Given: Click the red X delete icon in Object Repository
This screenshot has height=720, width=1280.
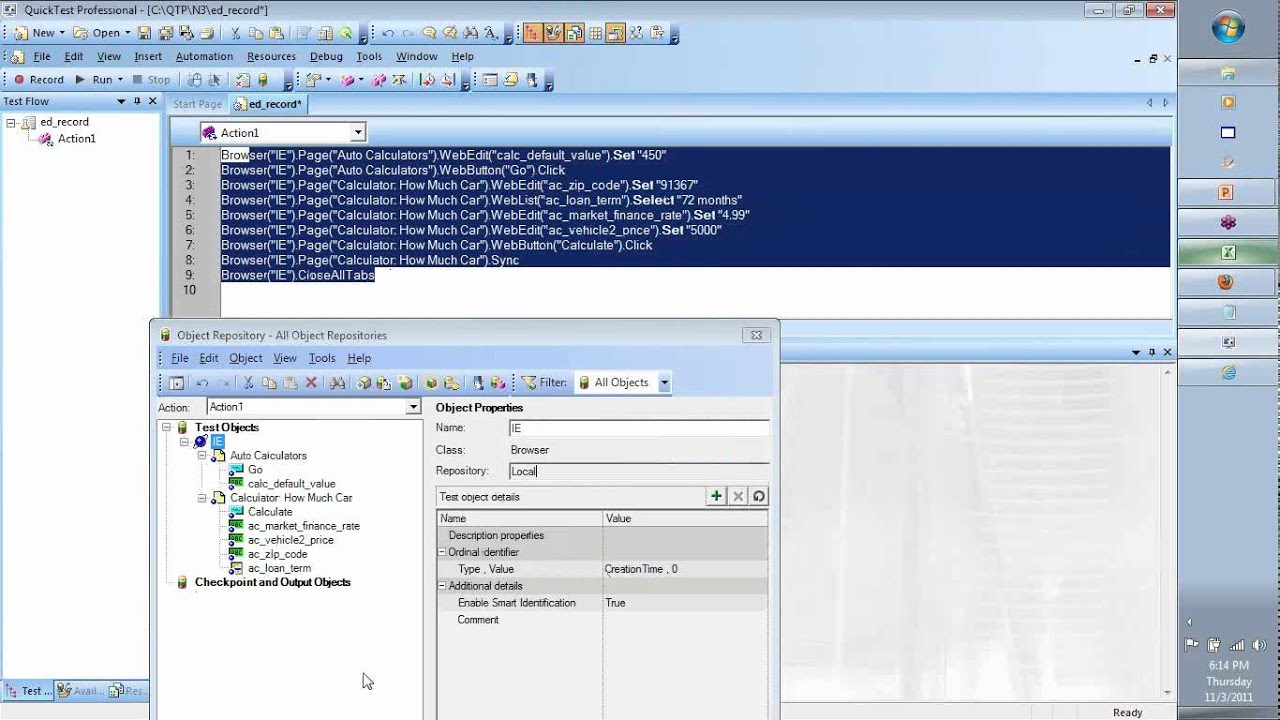Looking at the screenshot, I should [x=311, y=383].
